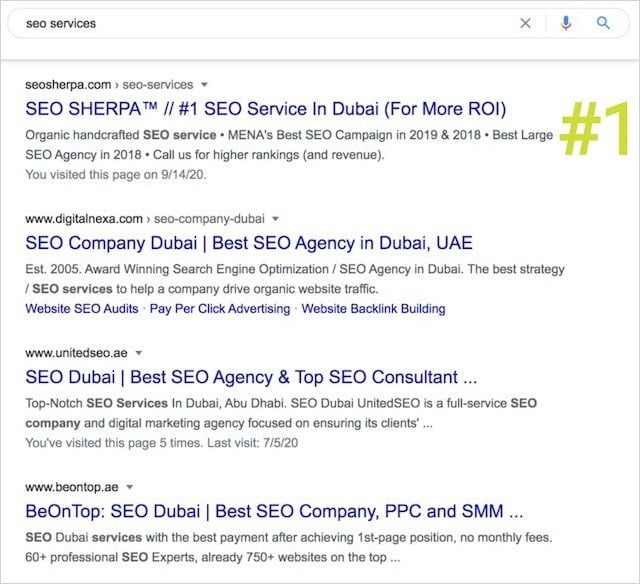Viewport: 640px width, 584px height.
Task: Click the large green #1 ranking badge
Action: 592,130
